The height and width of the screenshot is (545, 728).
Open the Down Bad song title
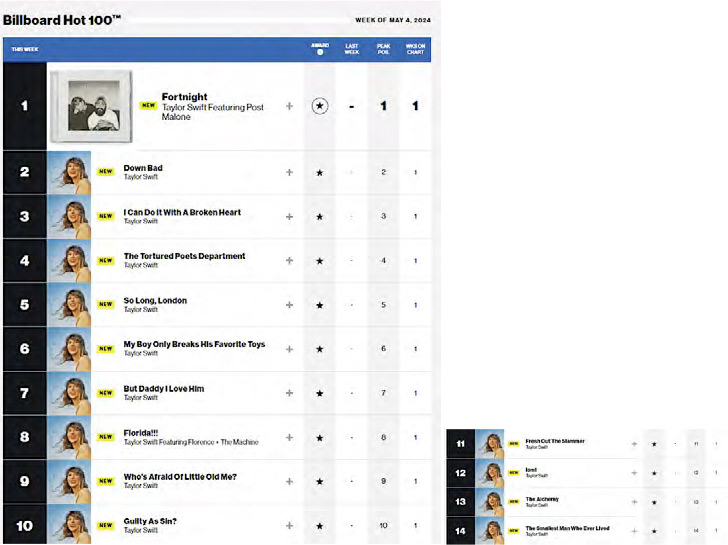coord(143,168)
